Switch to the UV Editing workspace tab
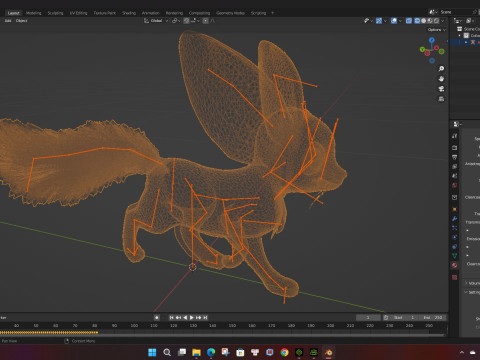The image size is (480, 360). (78, 13)
